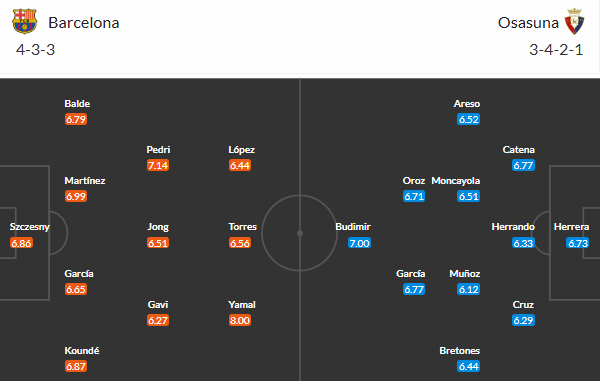Click Budimir's 7.00 rating badge
The width and height of the screenshot is (600, 381).
point(359,243)
